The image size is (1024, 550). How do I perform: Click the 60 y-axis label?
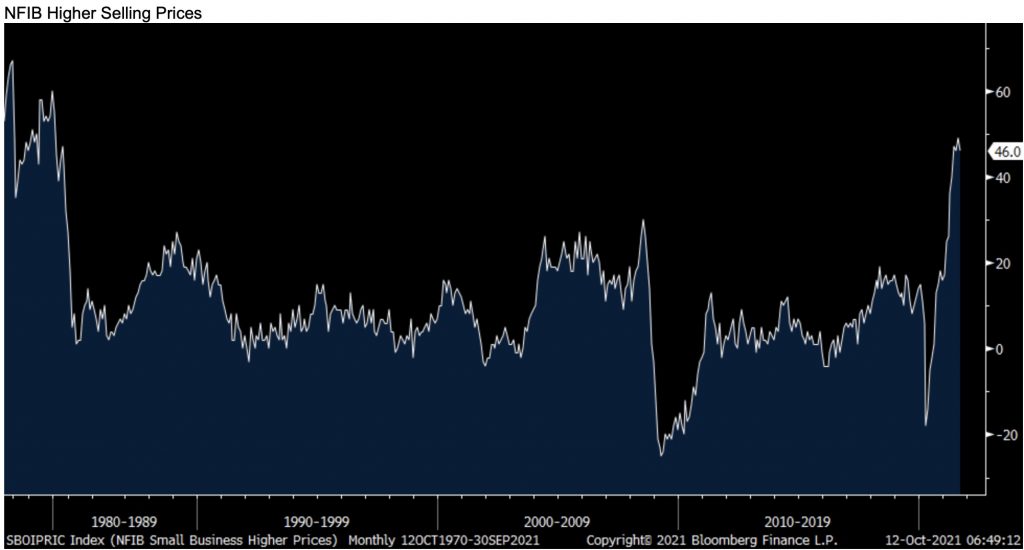pos(1001,92)
